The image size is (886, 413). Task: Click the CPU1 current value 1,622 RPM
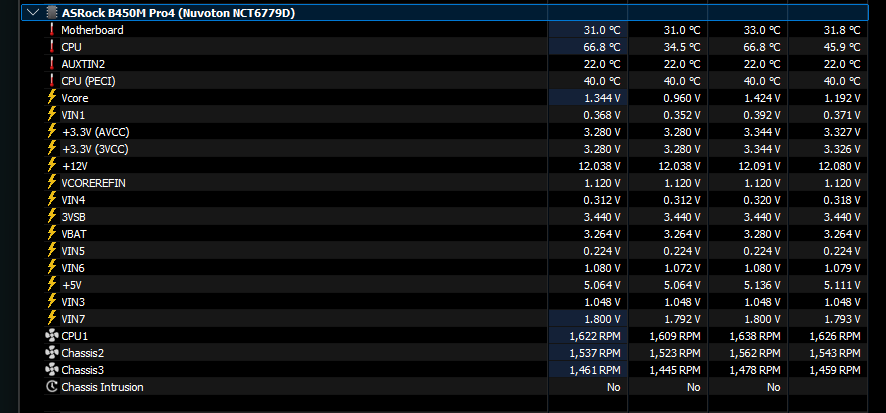tap(596, 336)
